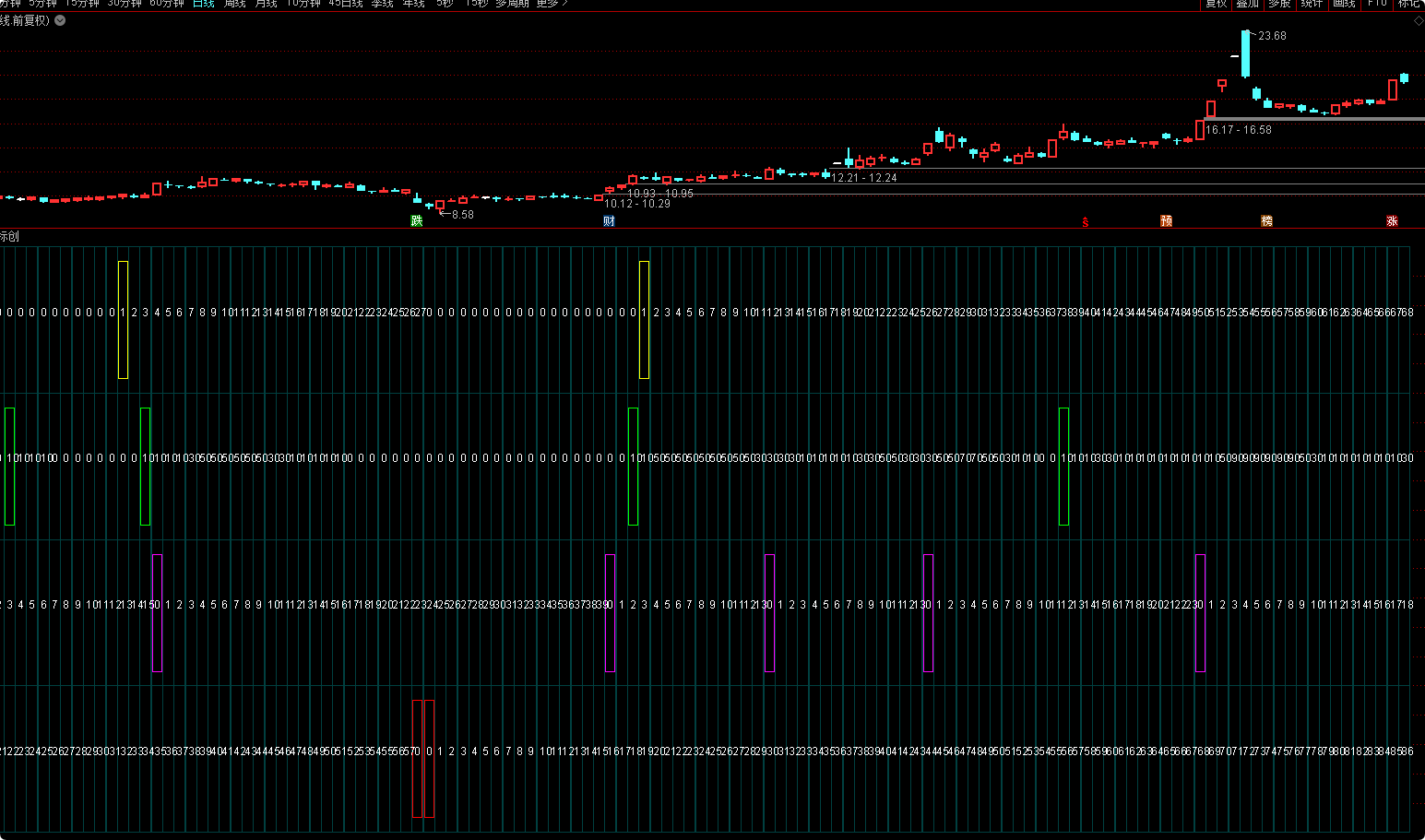Image resolution: width=1425 pixels, height=840 pixels.
Task: Click the 统计 statistics button
Action: pos(1312,4)
